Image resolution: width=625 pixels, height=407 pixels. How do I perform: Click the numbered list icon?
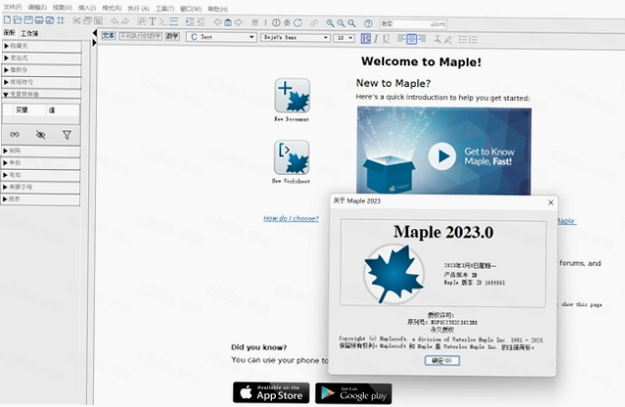tap(473, 39)
